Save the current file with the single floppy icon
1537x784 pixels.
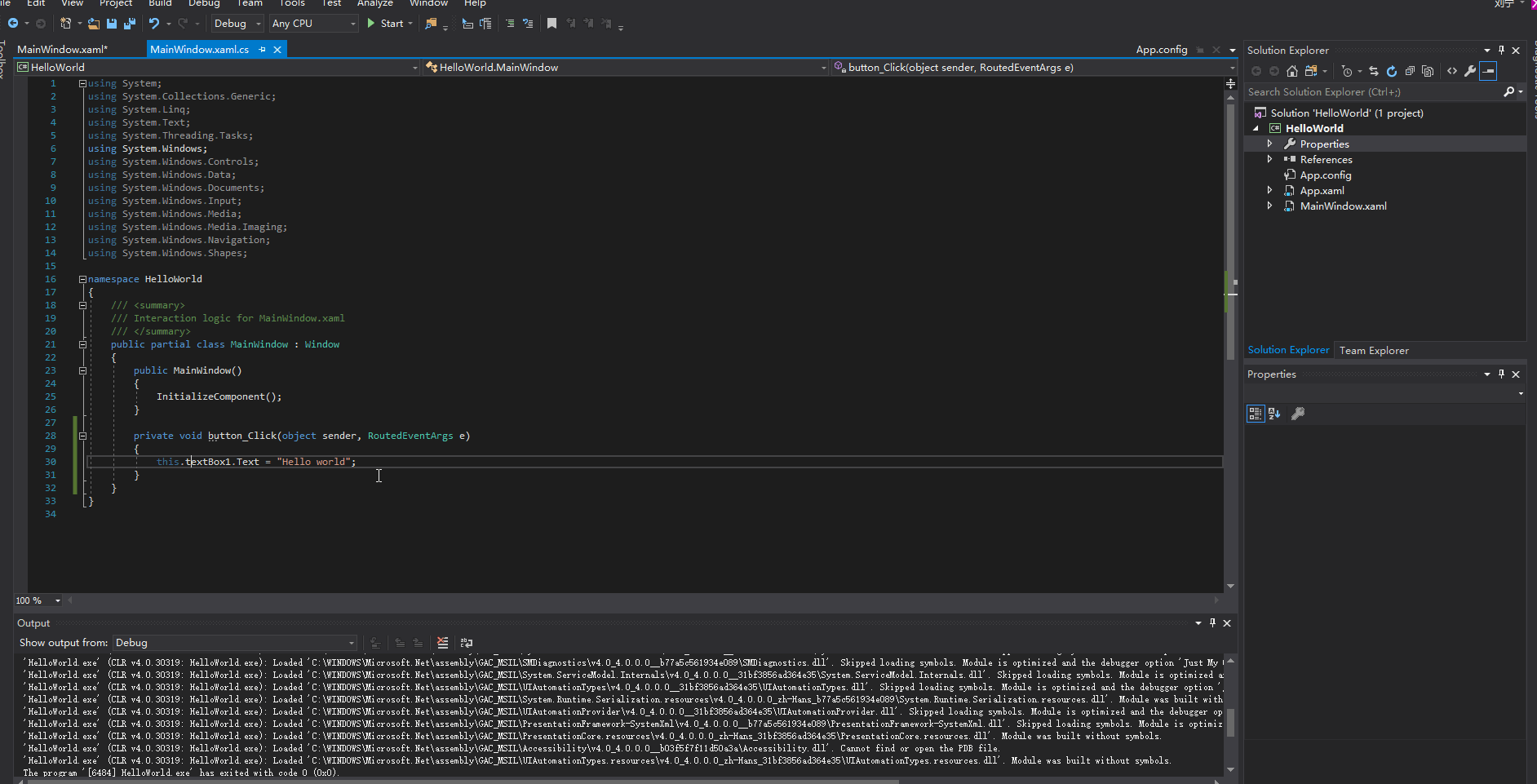coord(112,24)
